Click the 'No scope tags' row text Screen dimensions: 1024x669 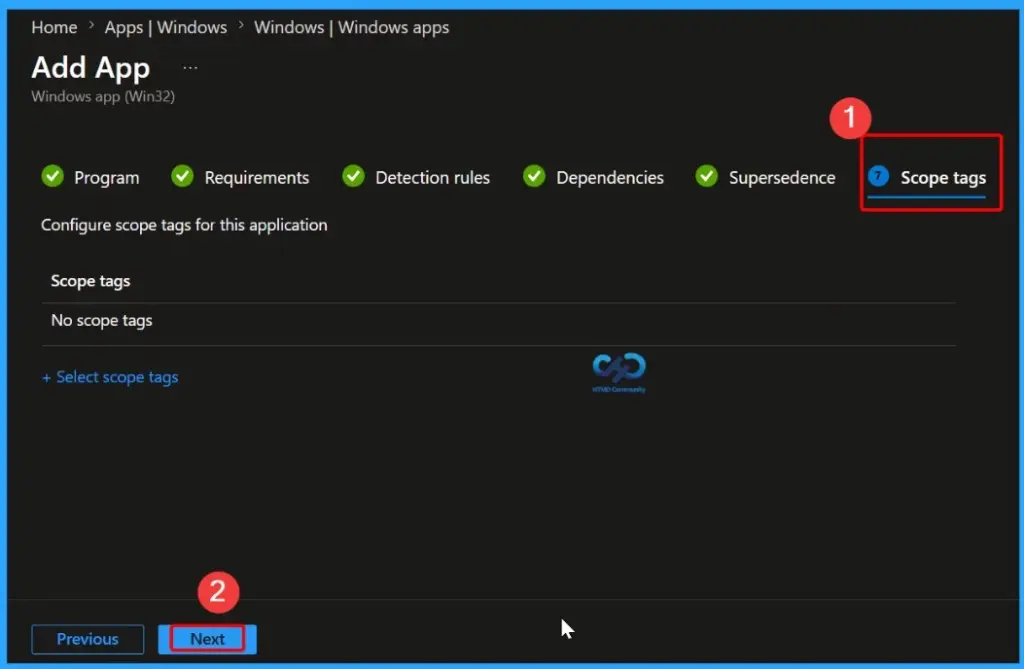[x=102, y=320]
